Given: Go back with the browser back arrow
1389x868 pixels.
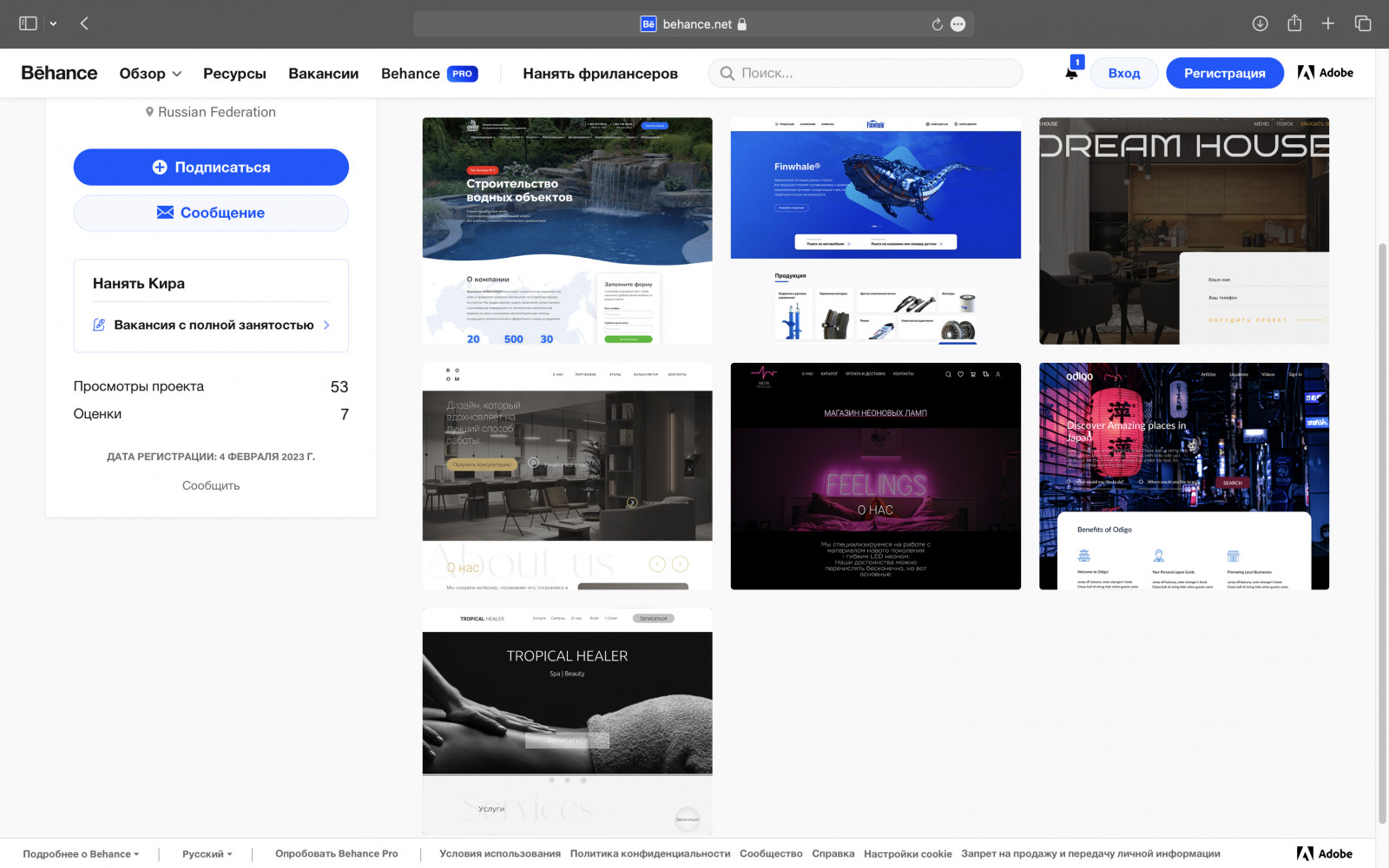Looking at the screenshot, I should pos(84,23).
